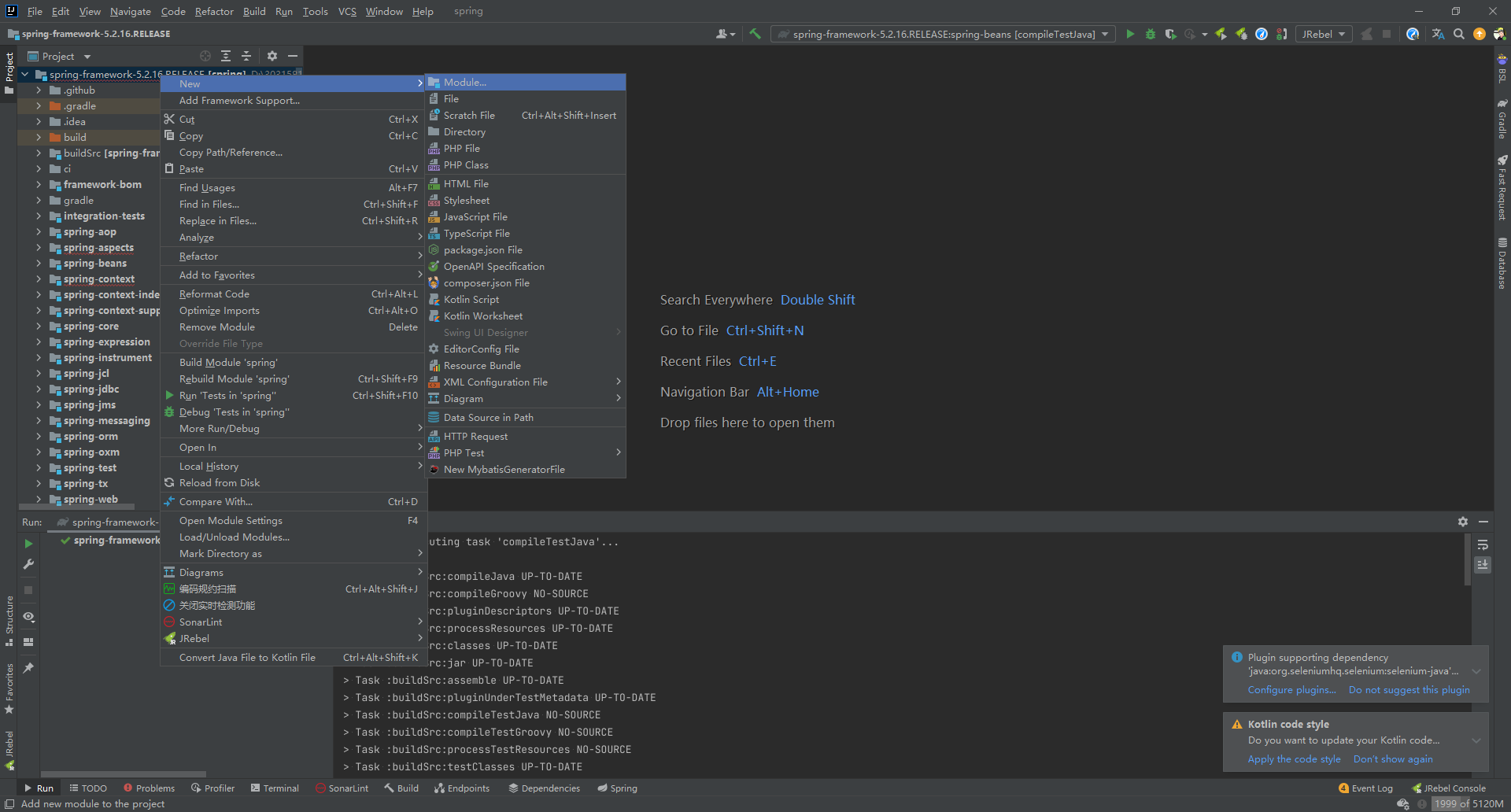
Task: Click the memory usage indicator in status bar
Action: (x=1468, y=803)
